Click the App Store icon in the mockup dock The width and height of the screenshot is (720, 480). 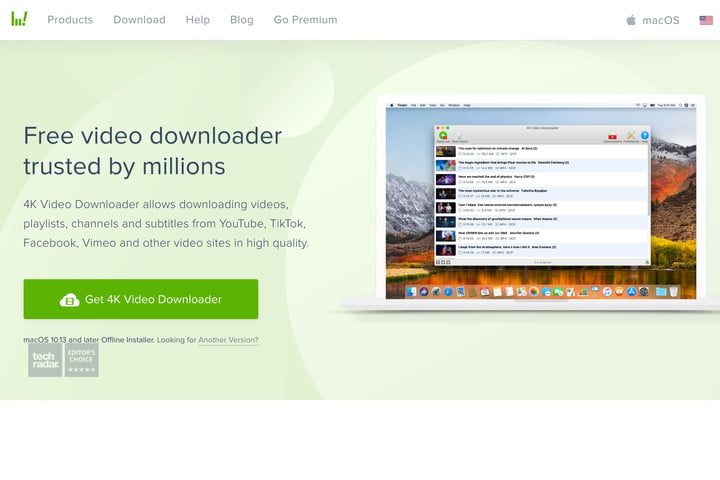pos(631,292)
